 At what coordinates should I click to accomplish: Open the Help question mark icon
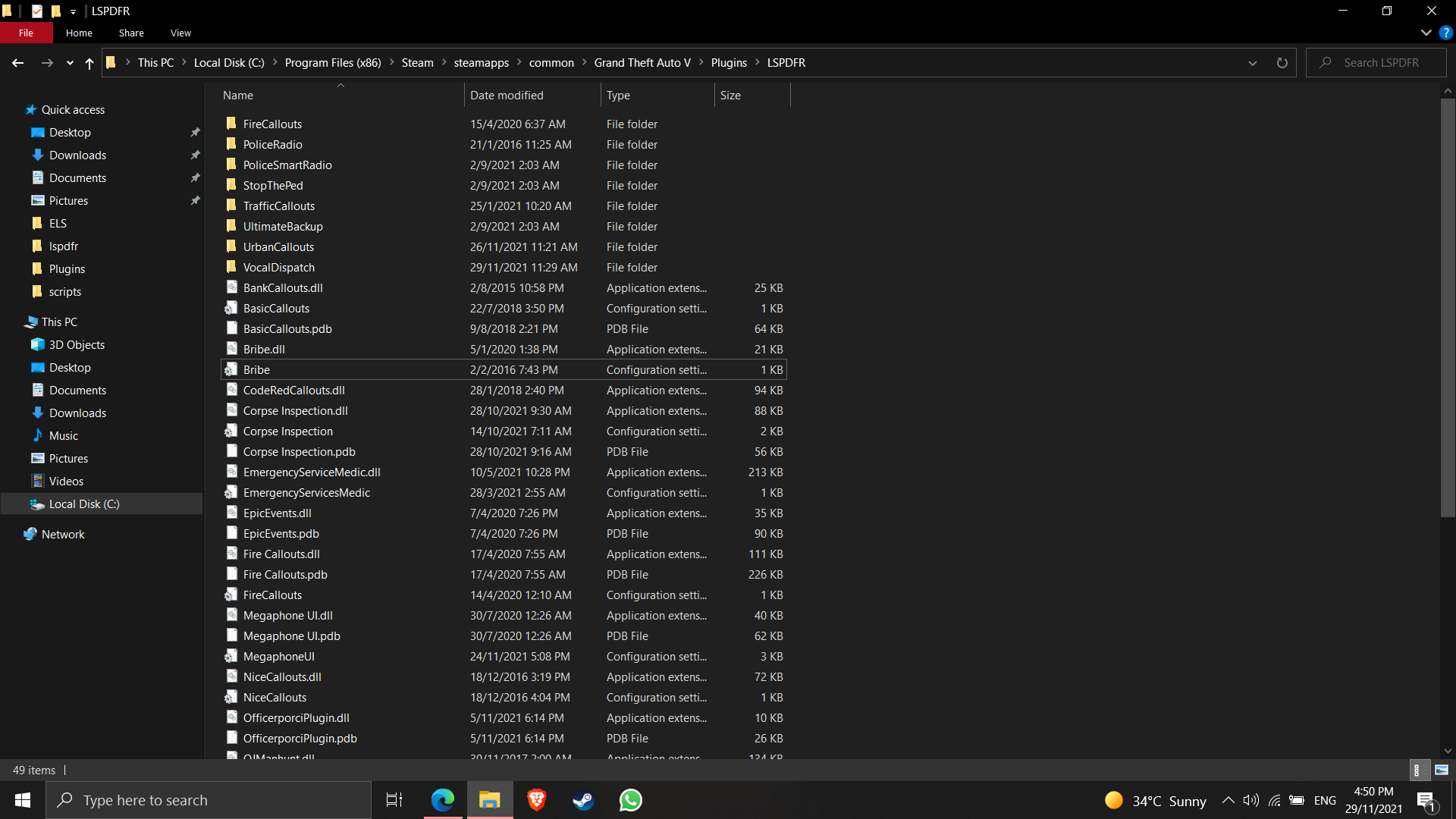point(1446,33)
